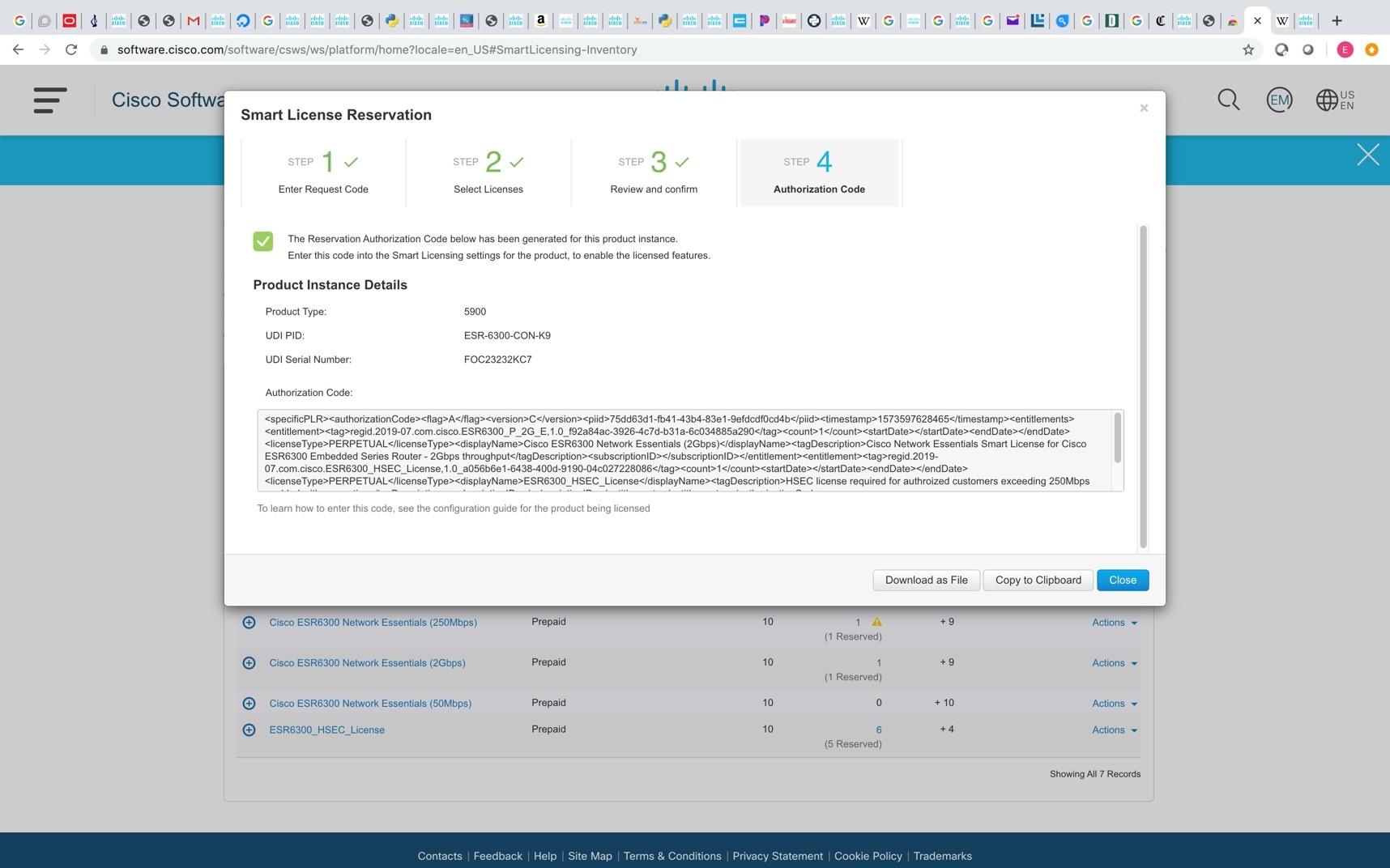This screenshot has height=868, width=1390.
Task: Reload the page
Action: (71, 49)
